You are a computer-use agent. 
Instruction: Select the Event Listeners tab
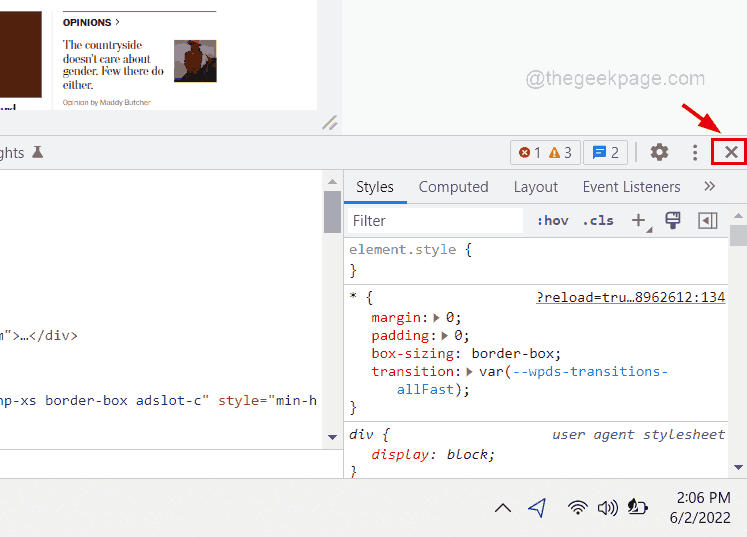click(631, 187)
